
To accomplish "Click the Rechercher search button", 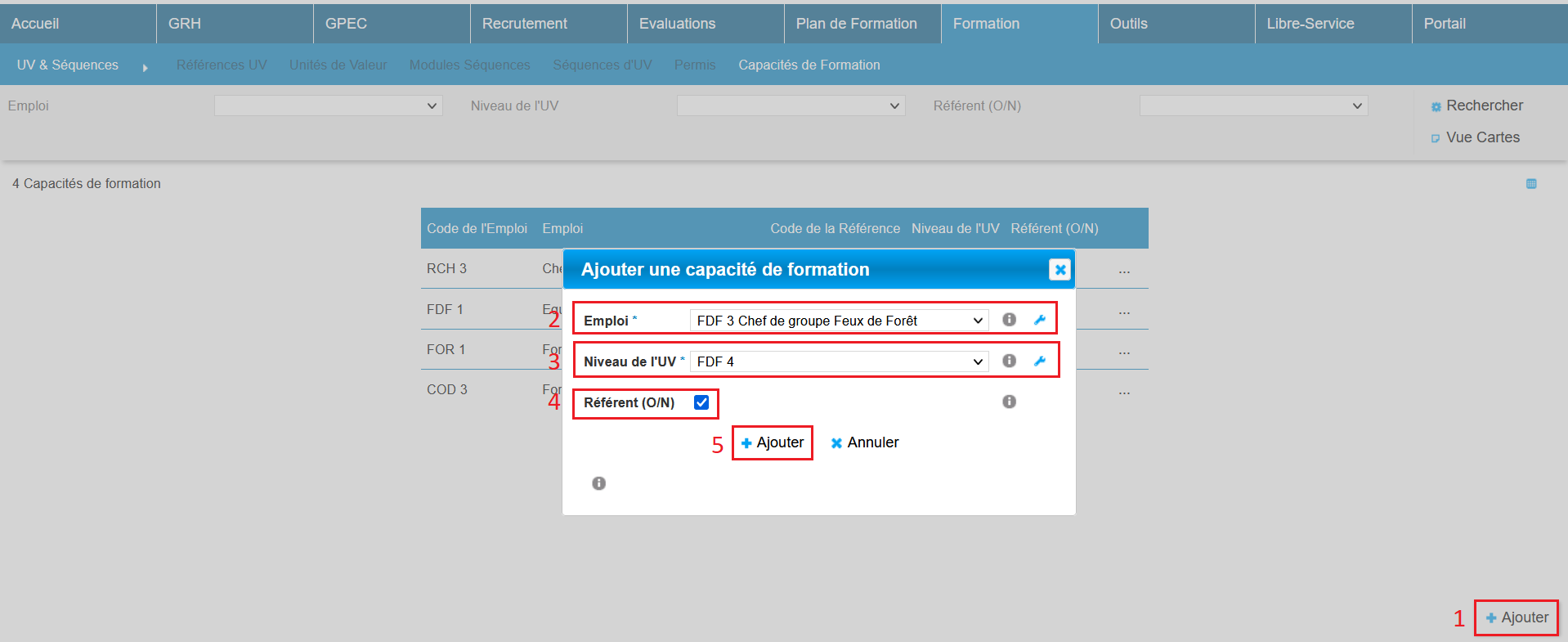I will (1476, 106).
